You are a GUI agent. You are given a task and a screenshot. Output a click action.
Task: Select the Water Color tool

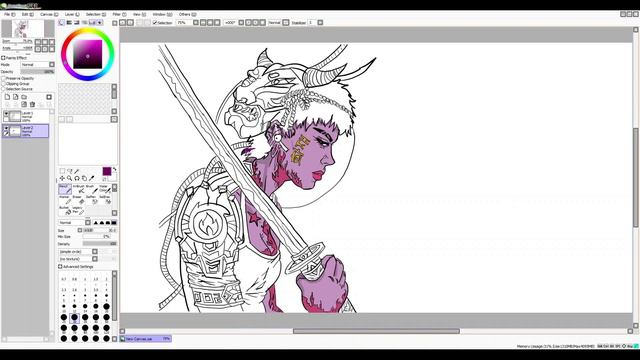tap(104, 189)
